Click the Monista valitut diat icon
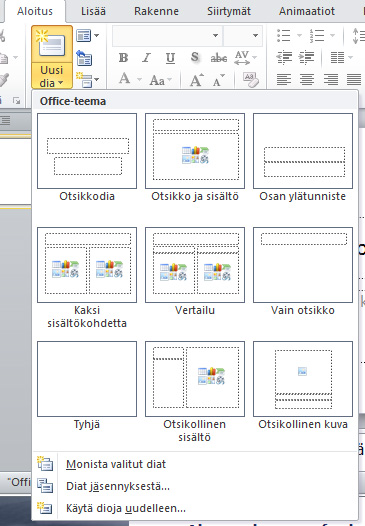Image resolution: width=365 pixels, height=526 pixels. pyautogui.click(x=45, y=464)
